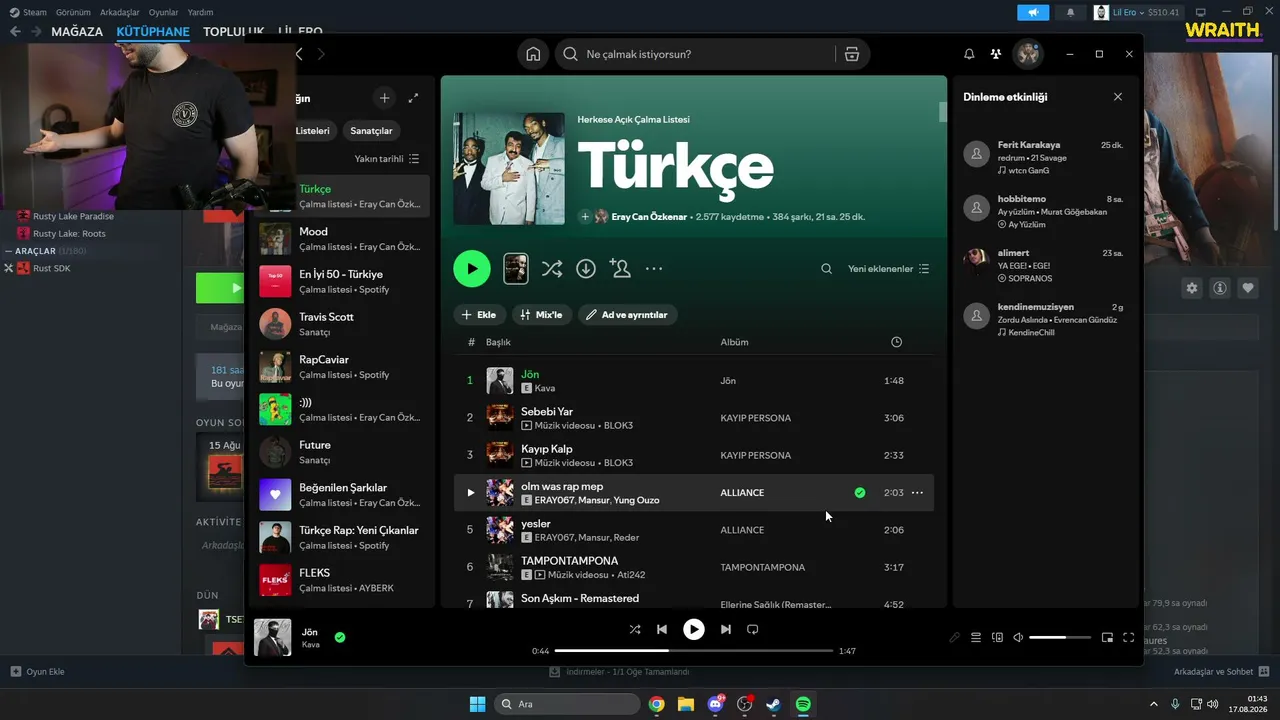Open Ferit Karakaya's listening activity
1280x720 pixels.
1046,157
